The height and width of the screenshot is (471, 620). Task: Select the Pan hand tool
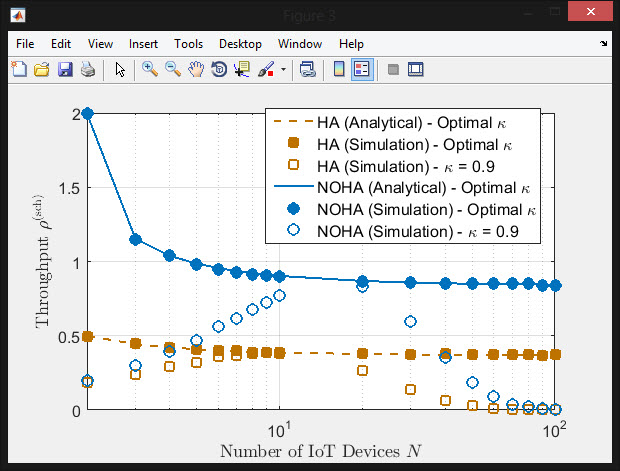click(x=196, y=69)
